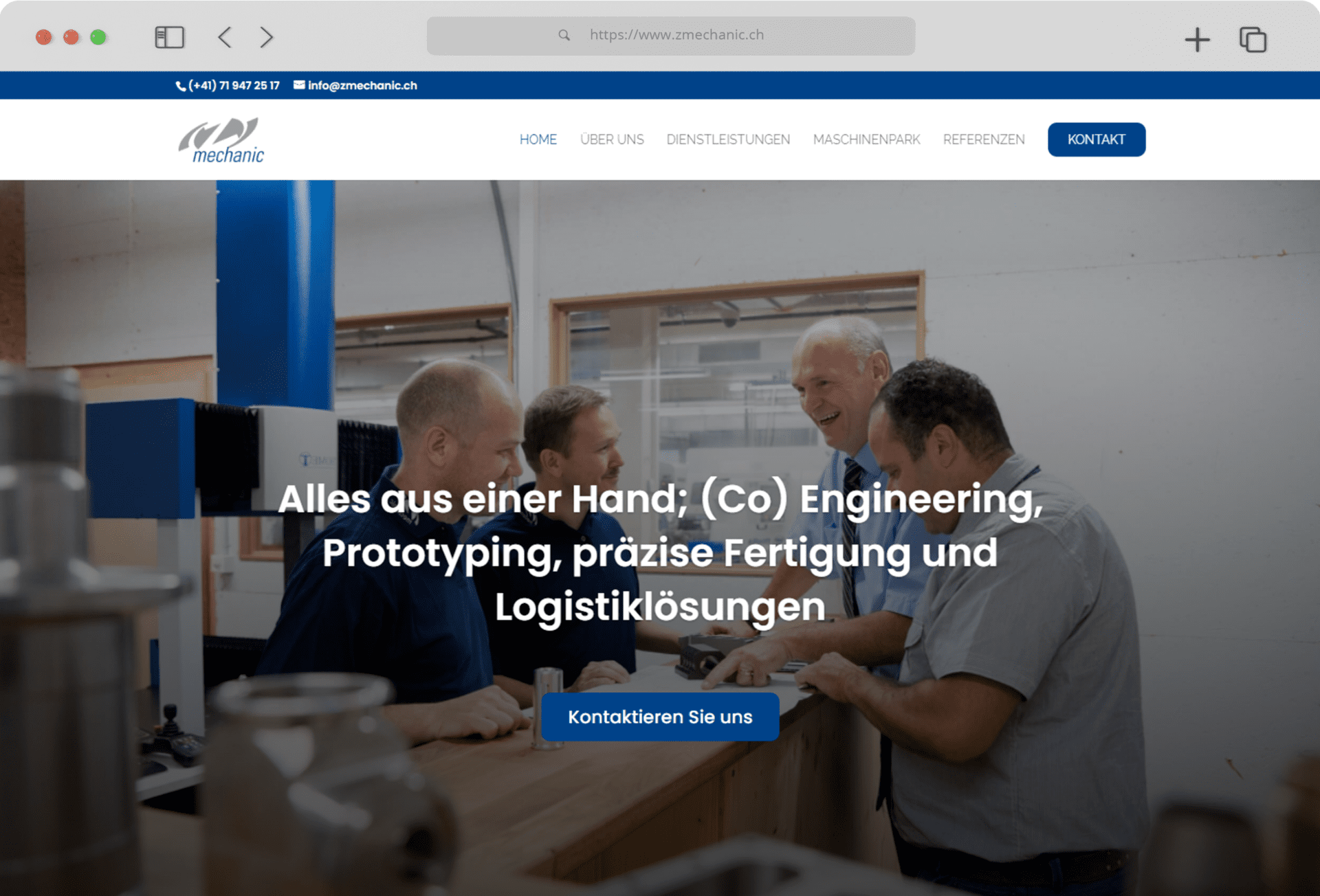This screenshot has height=896, width=1320.
Task: Toggle the browser sidebar panel icon
Action: 169,37
